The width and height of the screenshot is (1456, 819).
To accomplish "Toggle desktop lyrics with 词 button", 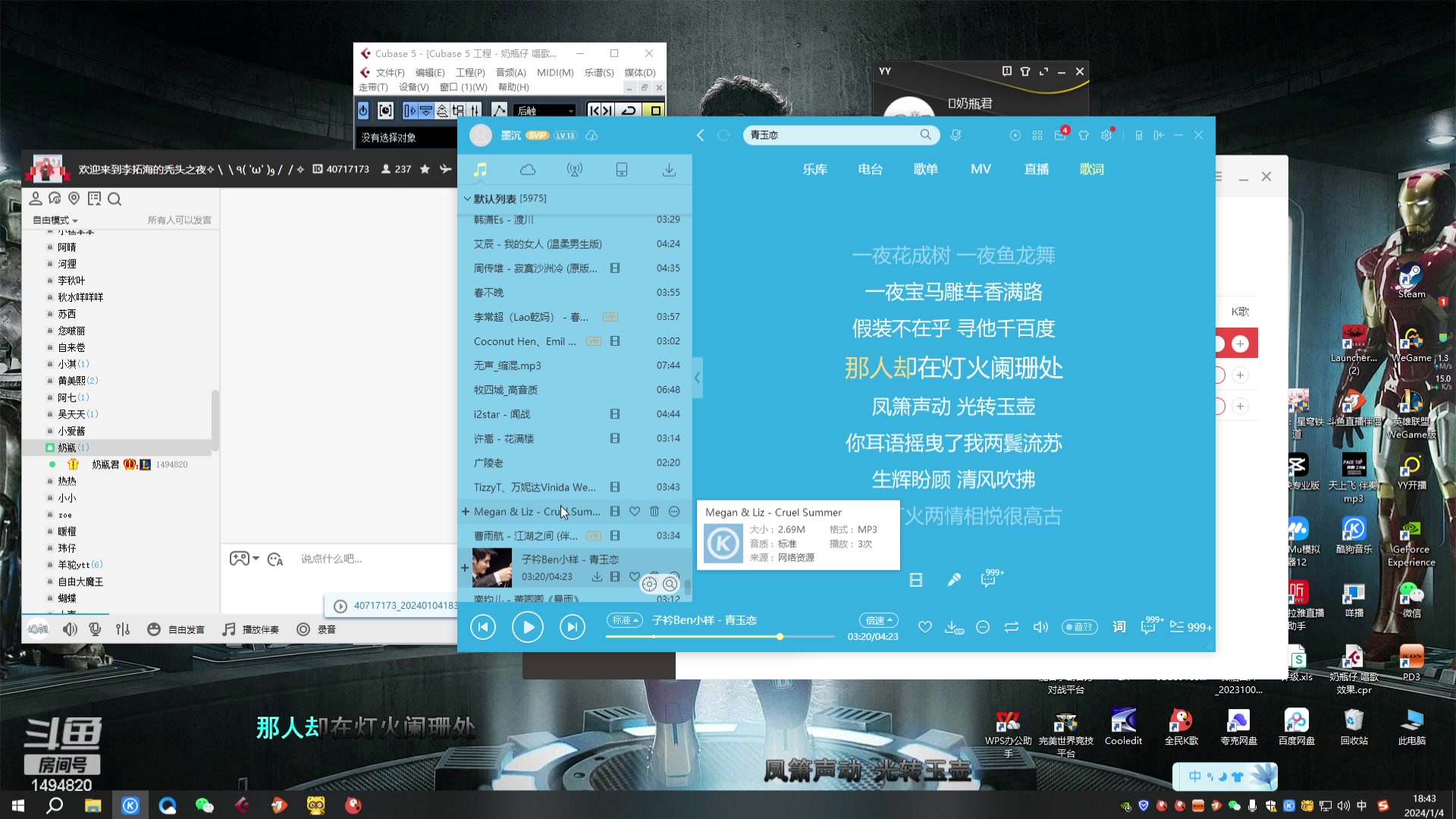I will [1119, 627].
